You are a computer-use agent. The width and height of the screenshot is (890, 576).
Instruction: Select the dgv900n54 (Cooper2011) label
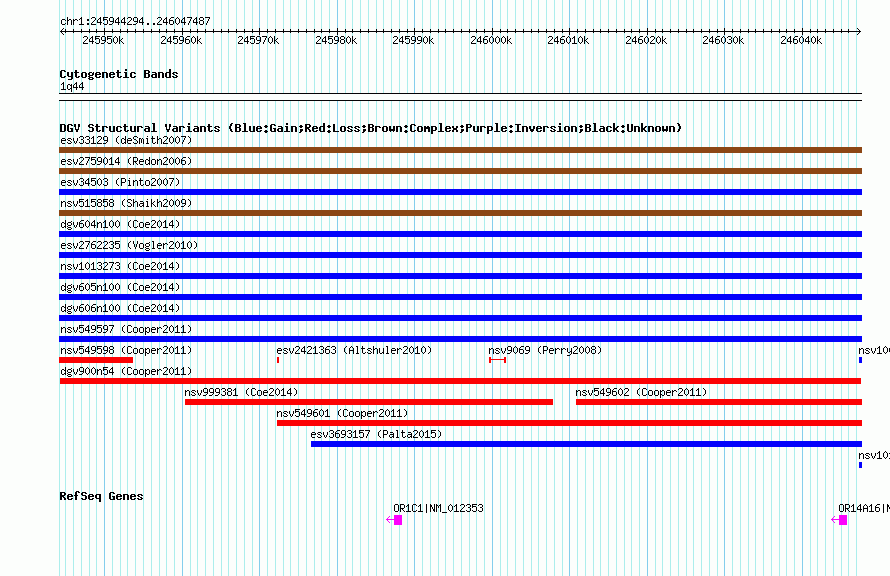point(126,371)
